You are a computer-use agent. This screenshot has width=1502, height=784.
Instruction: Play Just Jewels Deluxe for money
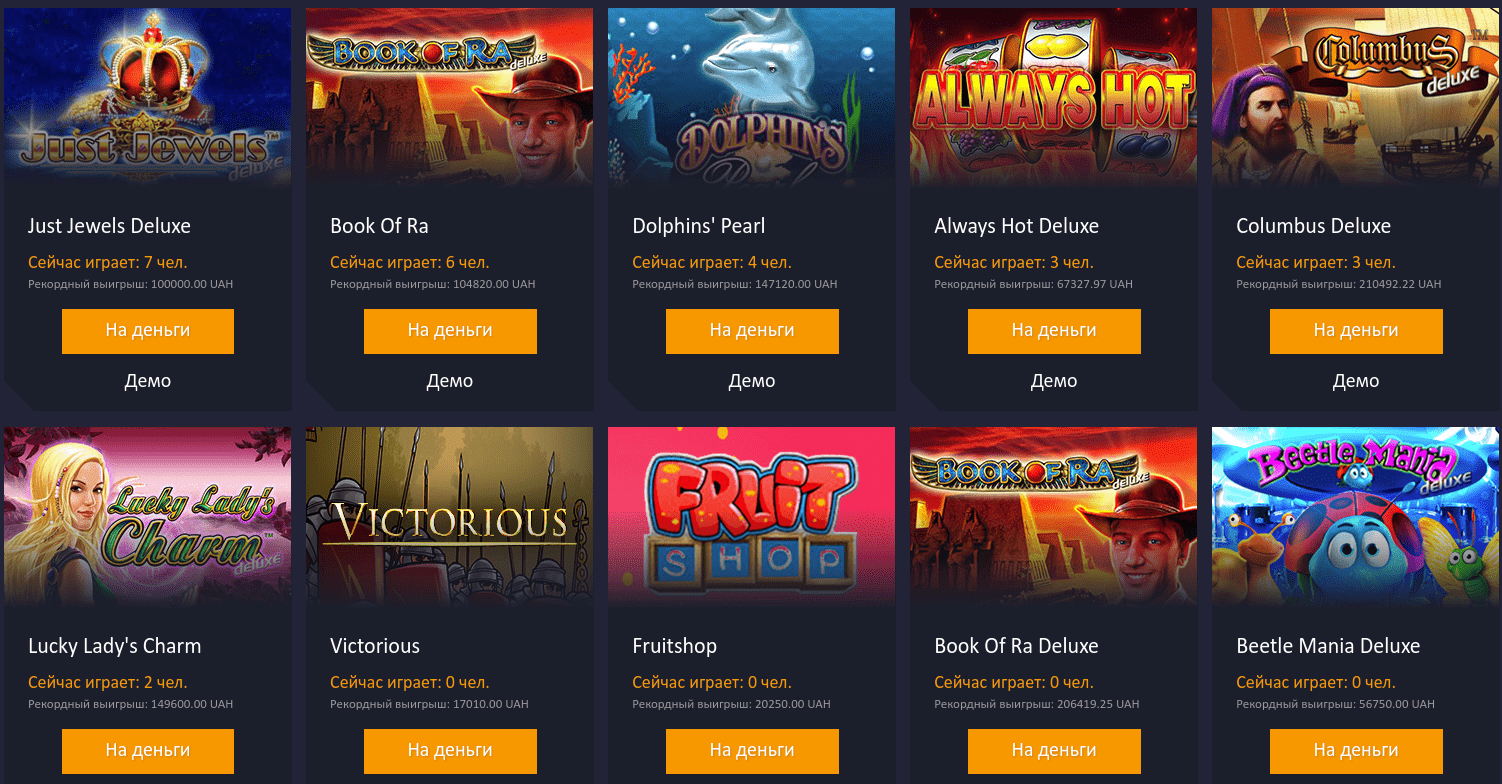(x=148, y=331)
